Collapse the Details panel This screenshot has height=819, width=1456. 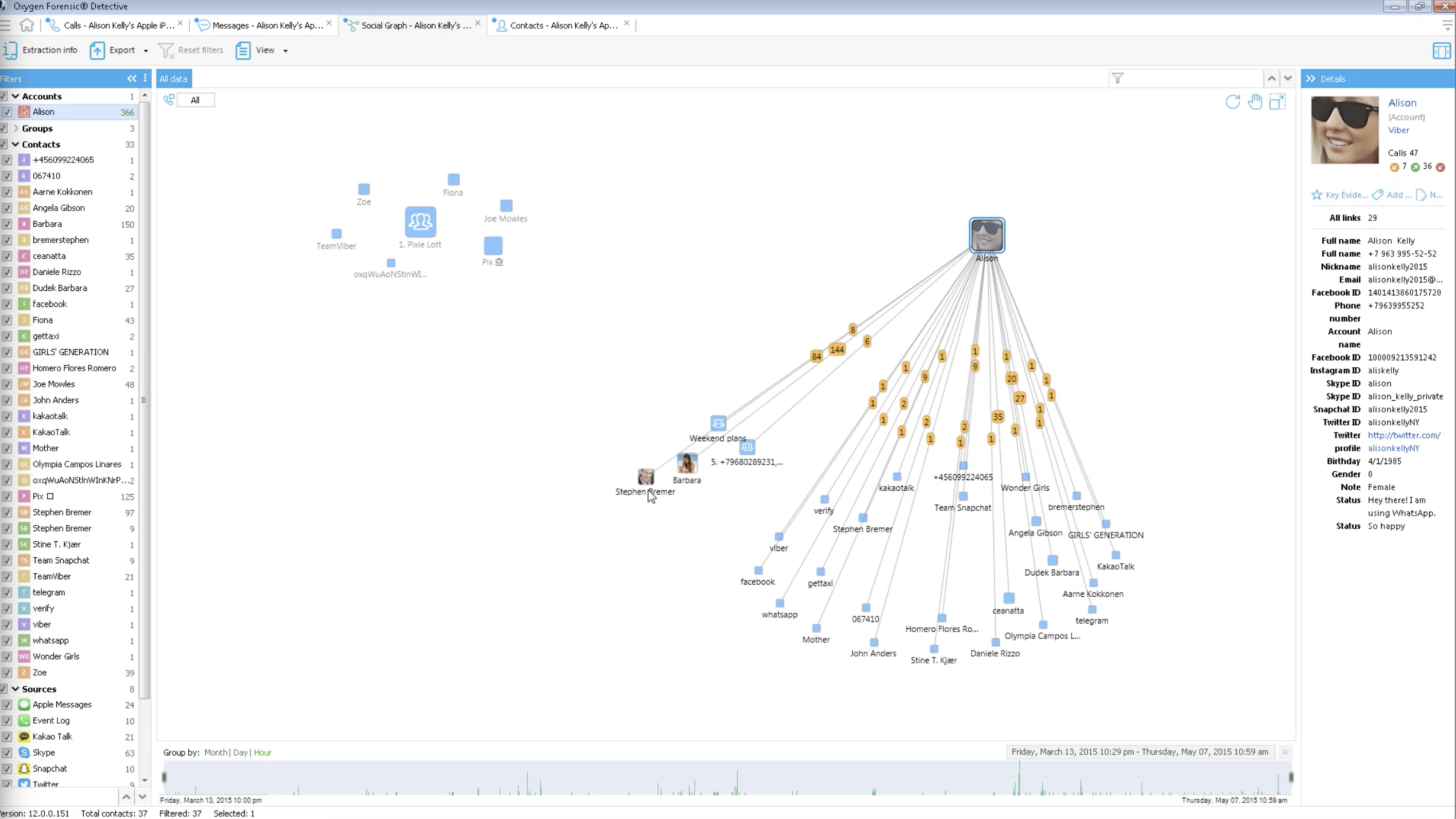[1311, 79]
